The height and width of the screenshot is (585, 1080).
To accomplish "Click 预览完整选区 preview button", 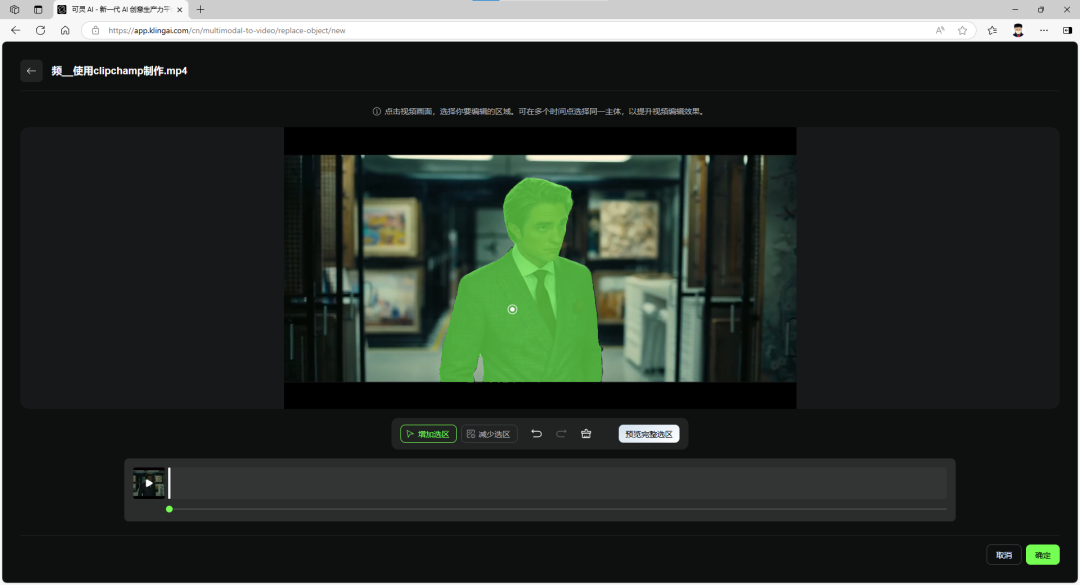I will pyautogui.click(x=649, y=434).
